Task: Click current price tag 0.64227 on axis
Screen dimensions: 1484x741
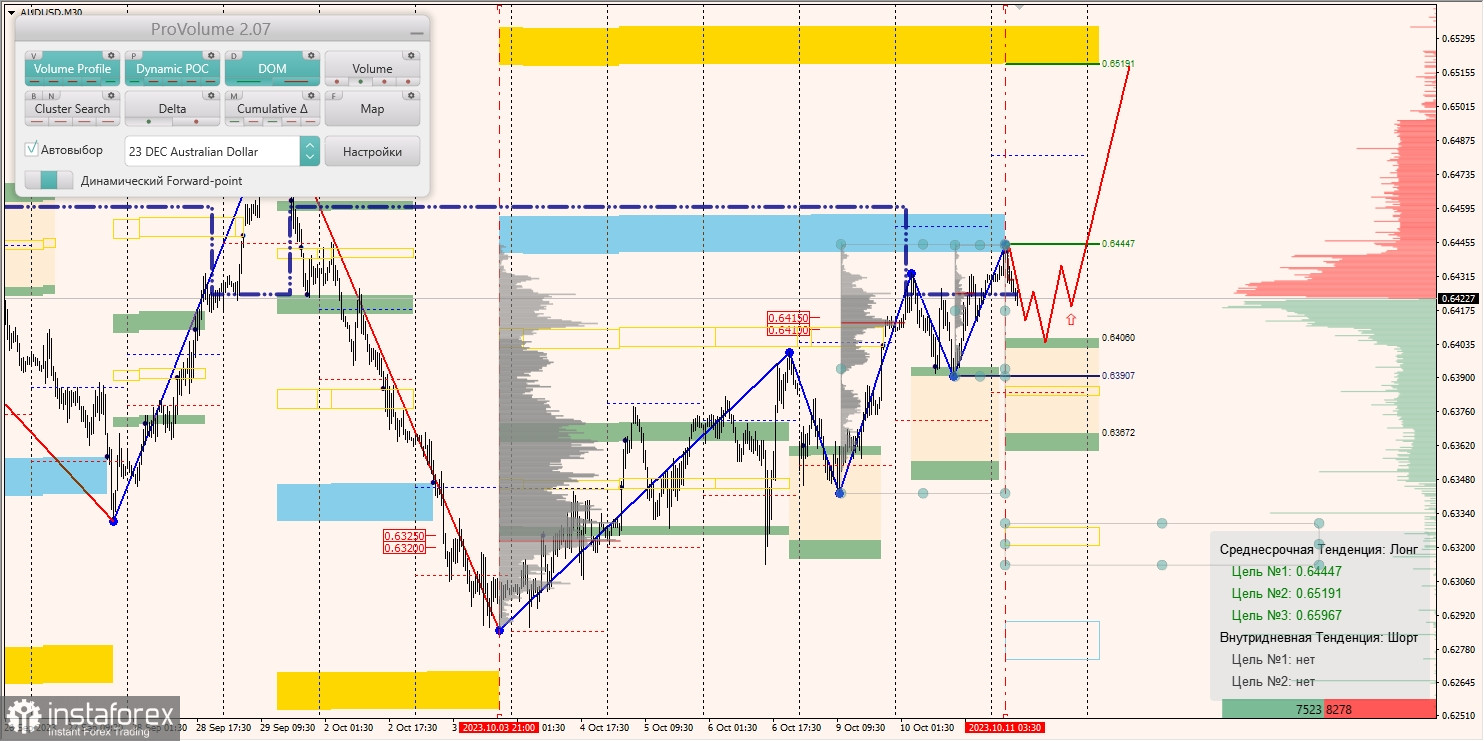Action: [1460, 298]
